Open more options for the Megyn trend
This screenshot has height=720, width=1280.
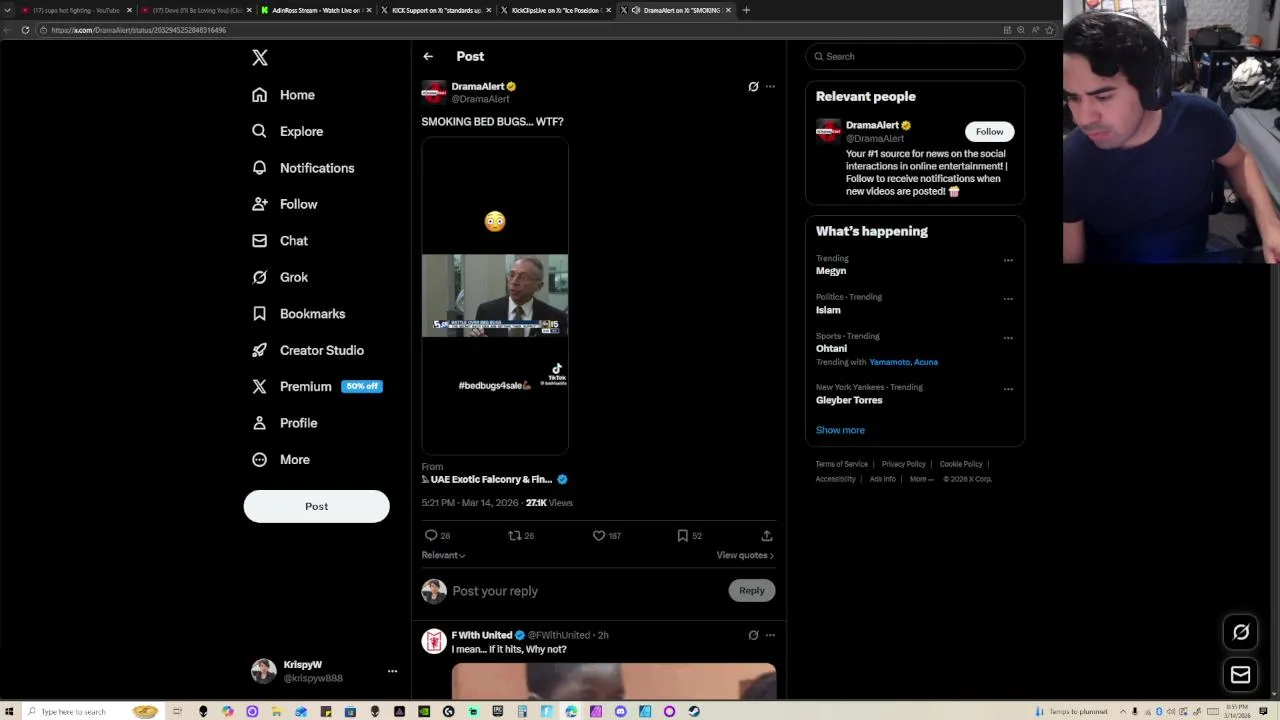[1008, 260]
